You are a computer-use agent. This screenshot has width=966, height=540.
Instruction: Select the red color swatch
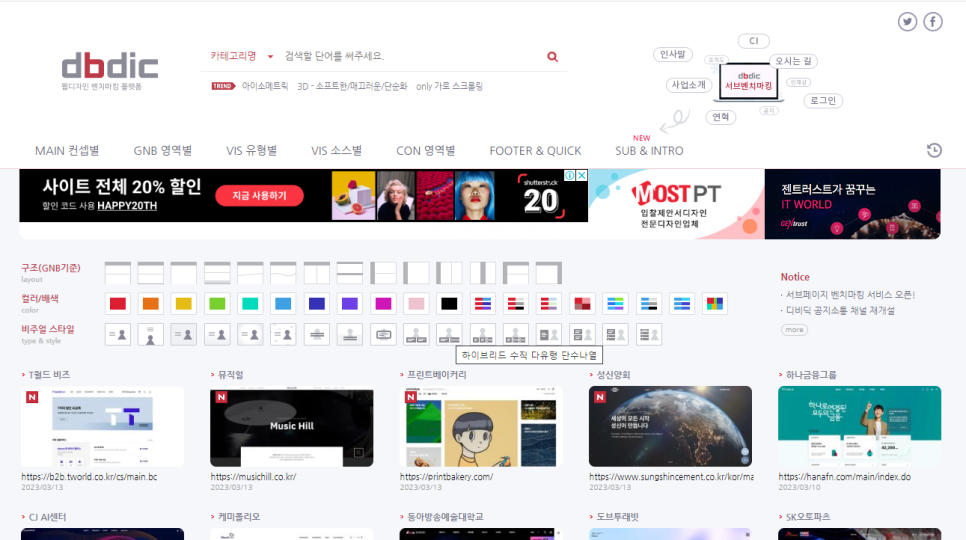[118, 304]
